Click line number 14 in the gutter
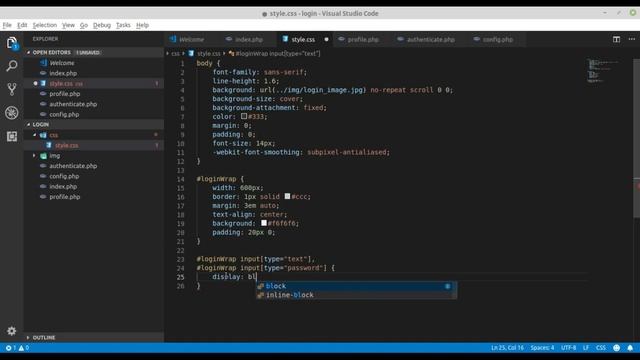 181,179
